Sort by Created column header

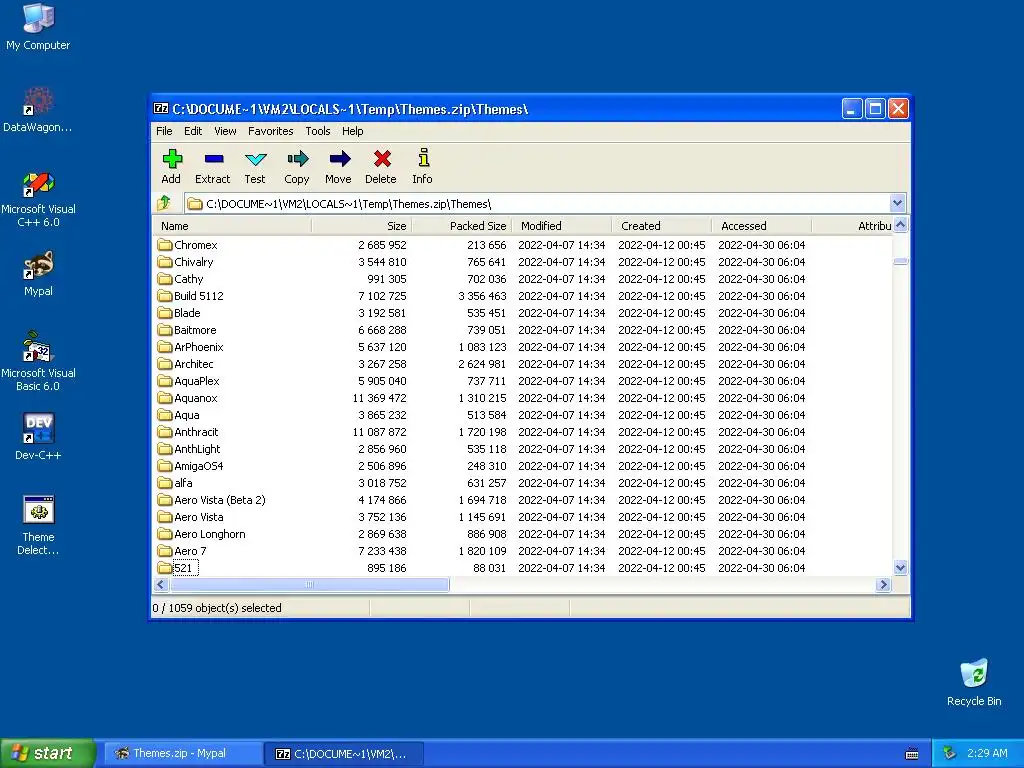(662, 226)
